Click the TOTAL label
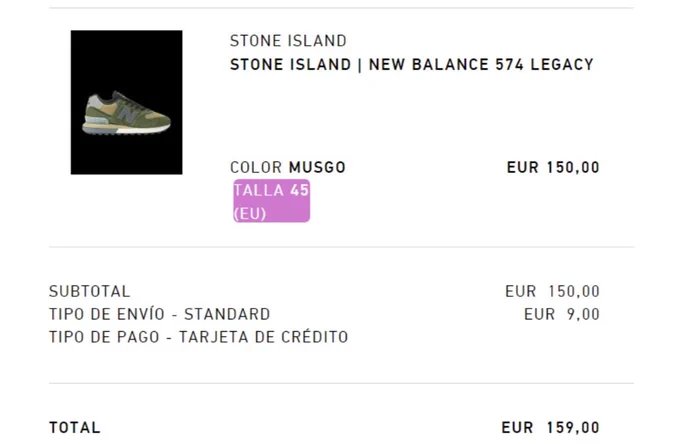Image resolution: width=680 pixels, height=444 pixels. click(75, 428)
